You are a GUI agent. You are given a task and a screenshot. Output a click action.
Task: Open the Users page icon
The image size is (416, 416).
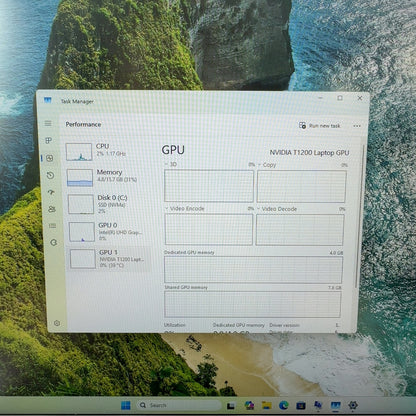point(52,209)
